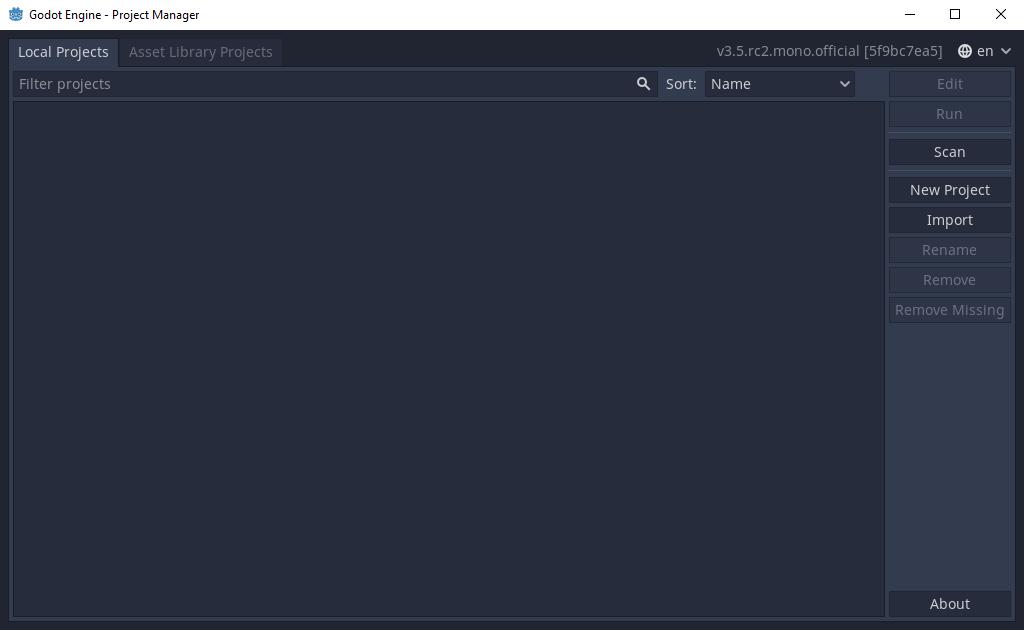Screen dimensions: 1024x630
Task: Click the Remove button
Action: 949,279
